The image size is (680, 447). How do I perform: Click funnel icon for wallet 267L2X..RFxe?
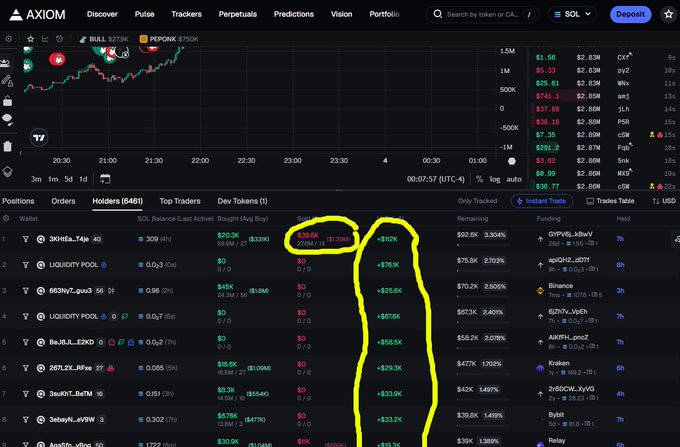[x=26, y=368]
